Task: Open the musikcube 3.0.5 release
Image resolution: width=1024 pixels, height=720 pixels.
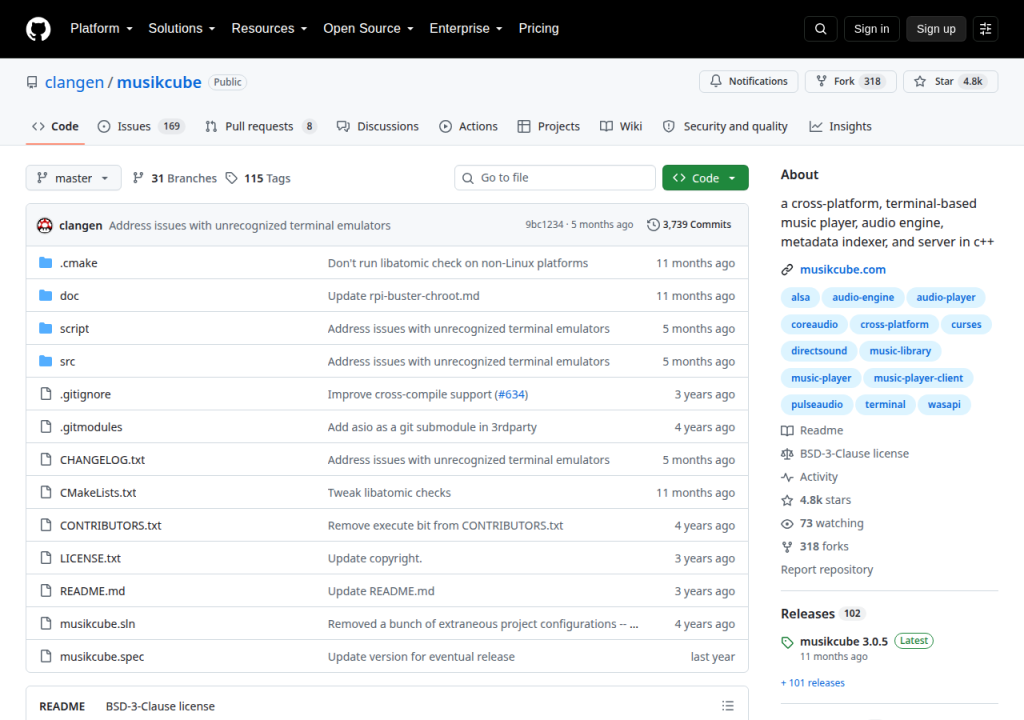Action: [843, 642]
